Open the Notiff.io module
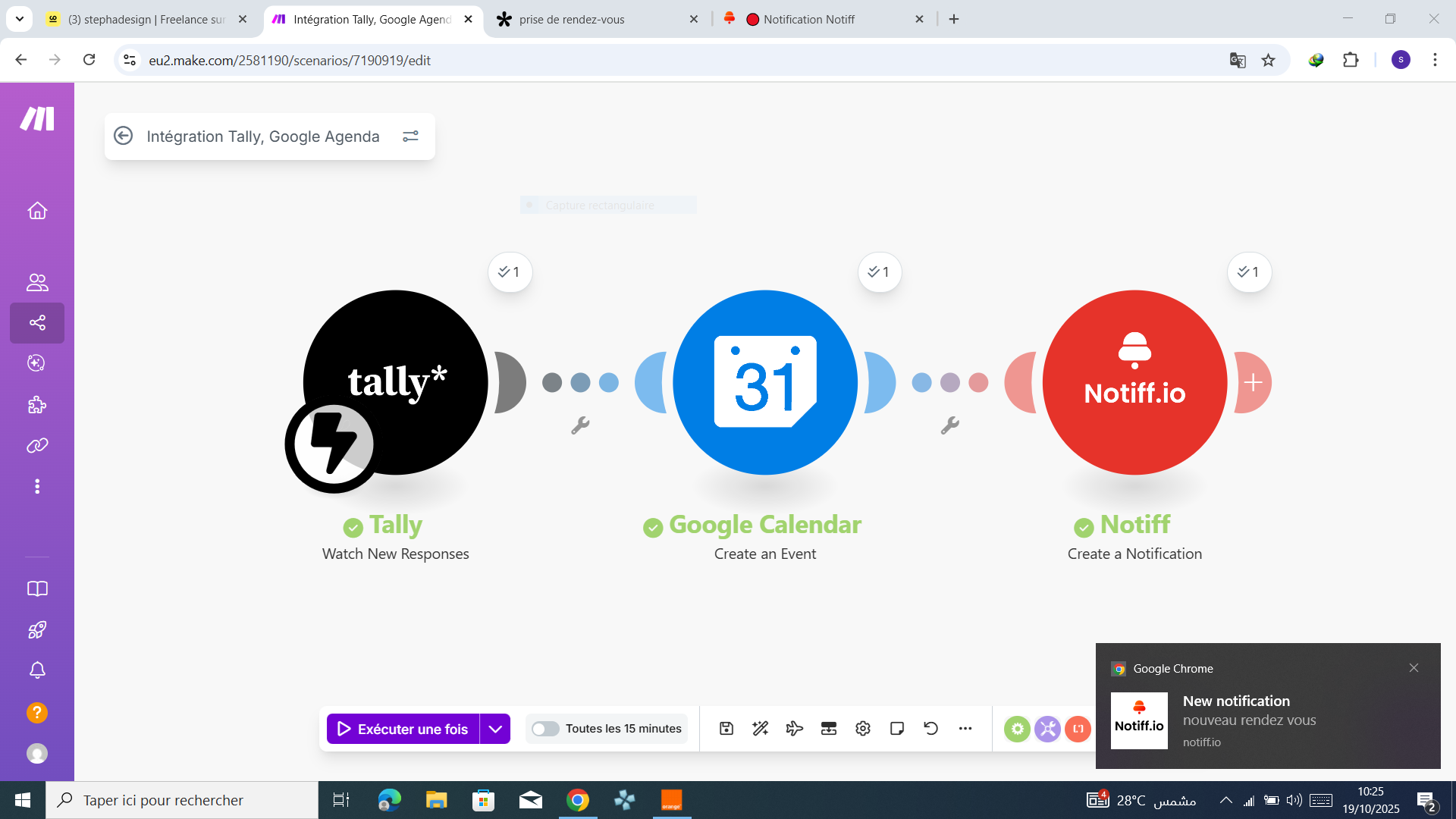Image resolution: width=1456 pixels, height=819 pixels. click(1134, 382)
